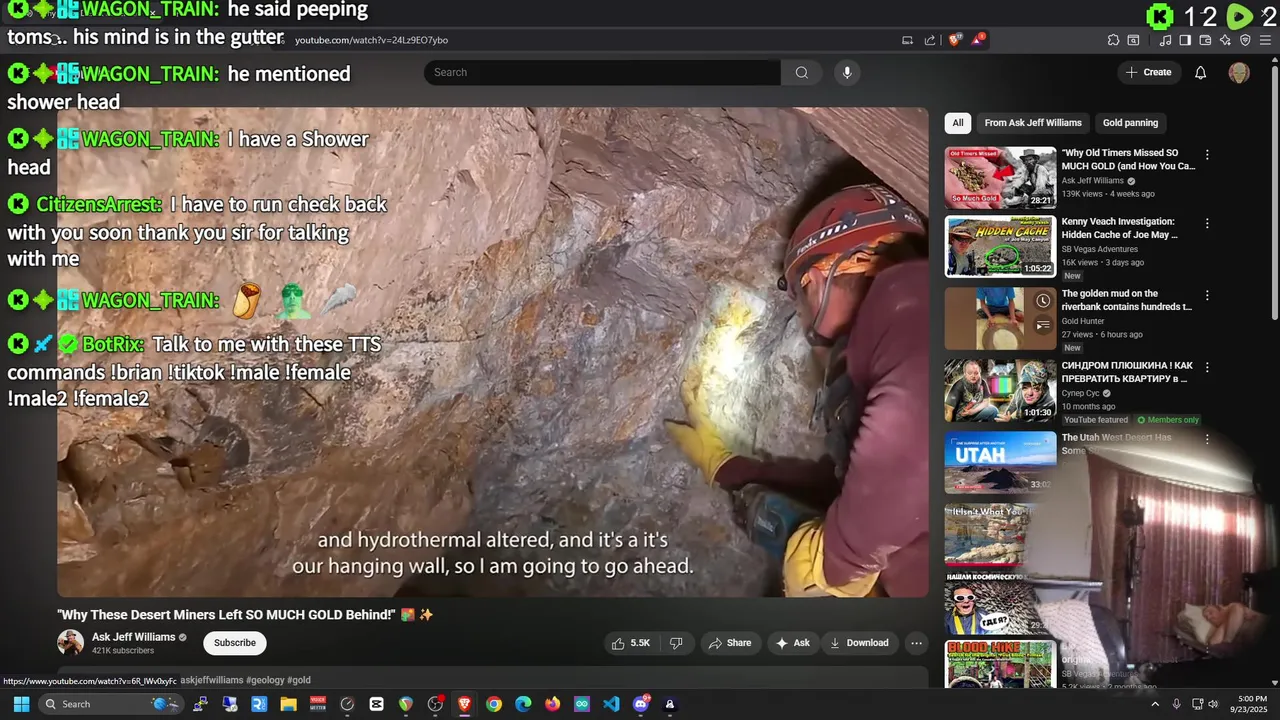Open more actions for СИНДРОМ ПЛЮШКИНА video
This screenshot has height=720, width=1280.
pos(1207,367)
